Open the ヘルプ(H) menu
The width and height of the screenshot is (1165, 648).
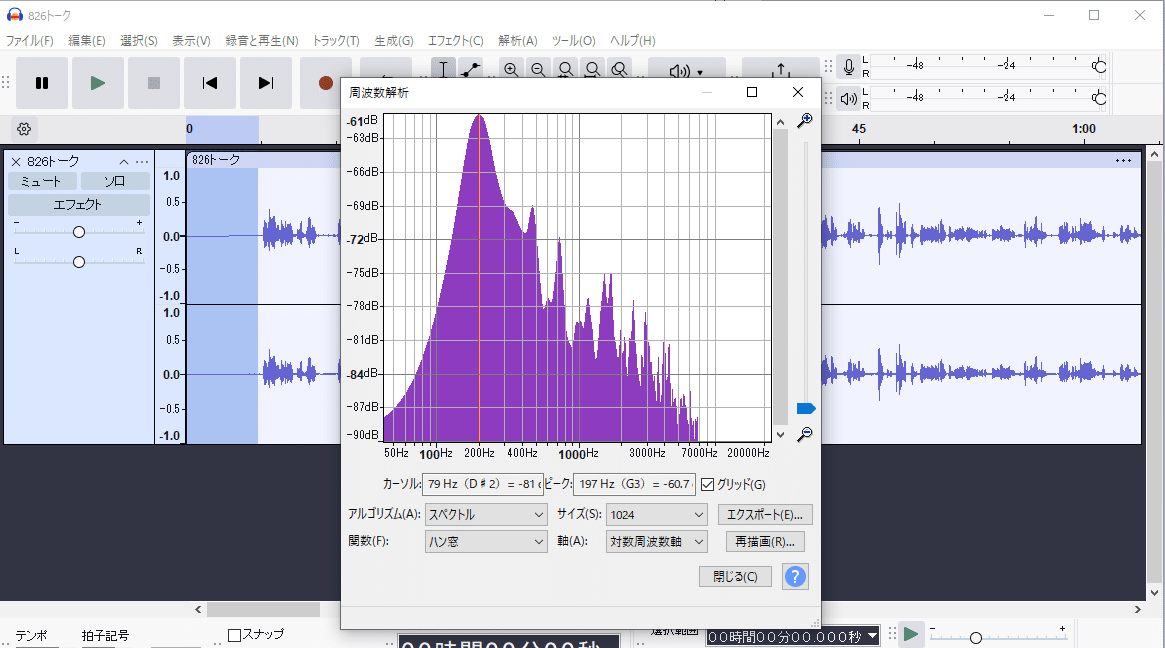pyautogui.click(x=632, y=41)
